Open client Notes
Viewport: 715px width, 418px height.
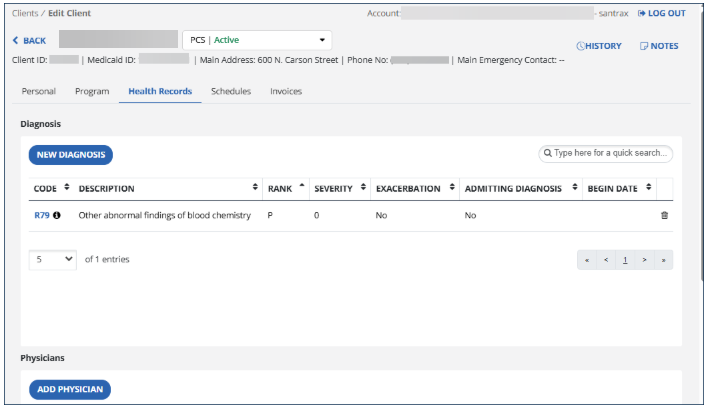tap(659, 46)
